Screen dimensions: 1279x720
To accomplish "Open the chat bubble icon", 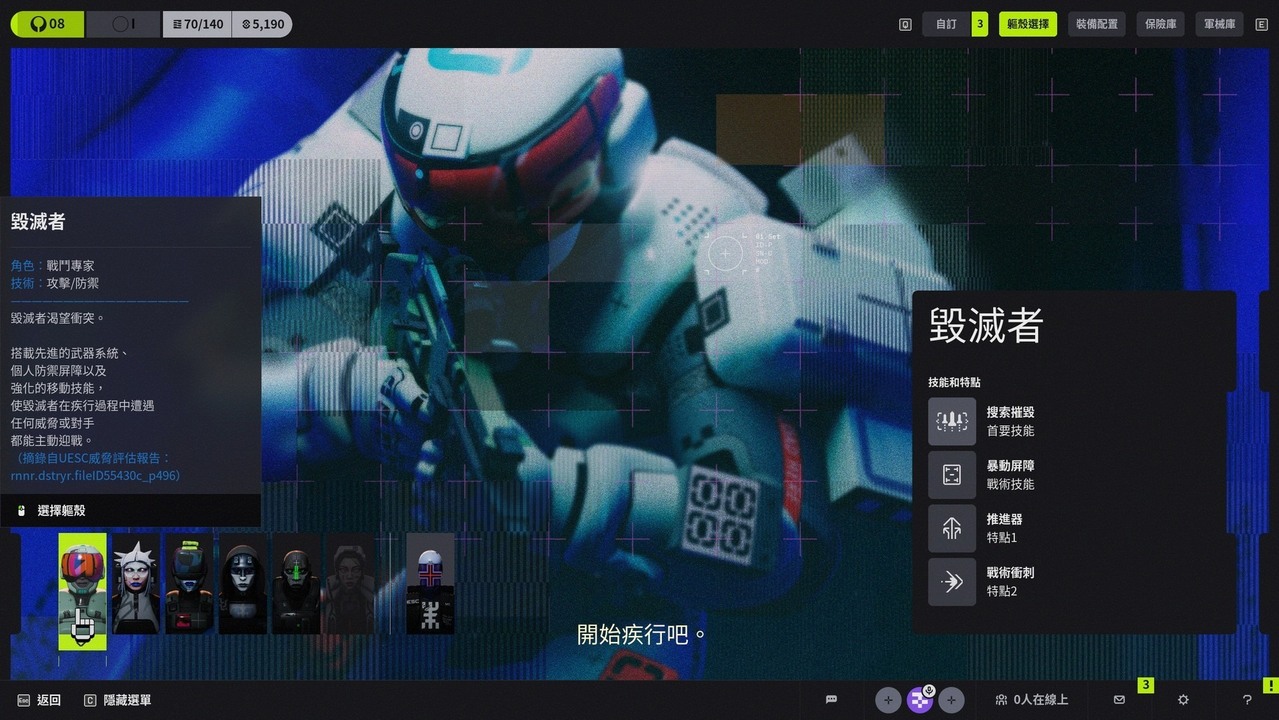I will [x=831, y=700].
